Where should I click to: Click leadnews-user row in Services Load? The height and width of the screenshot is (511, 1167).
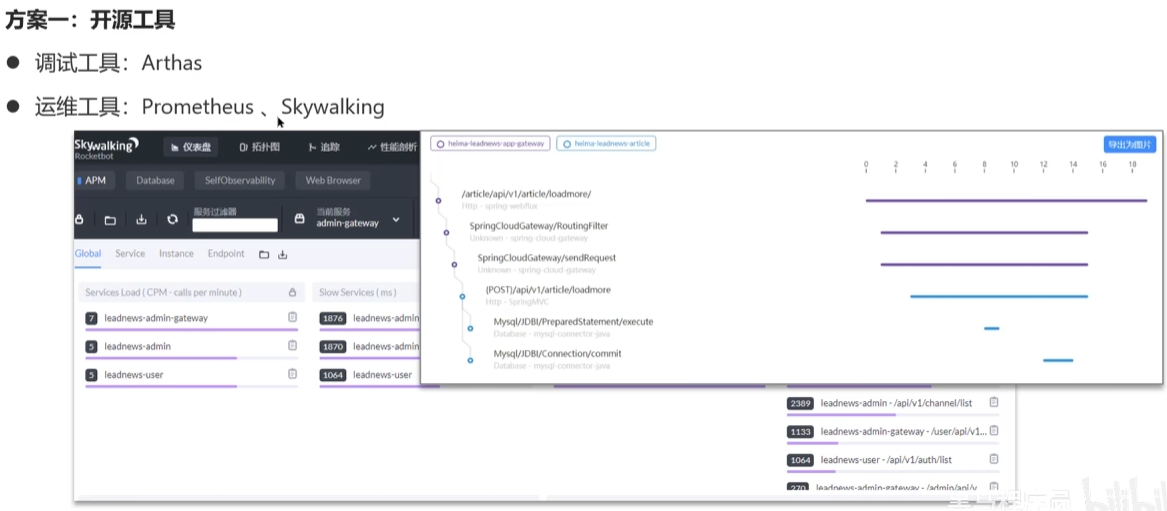(191, 376)
